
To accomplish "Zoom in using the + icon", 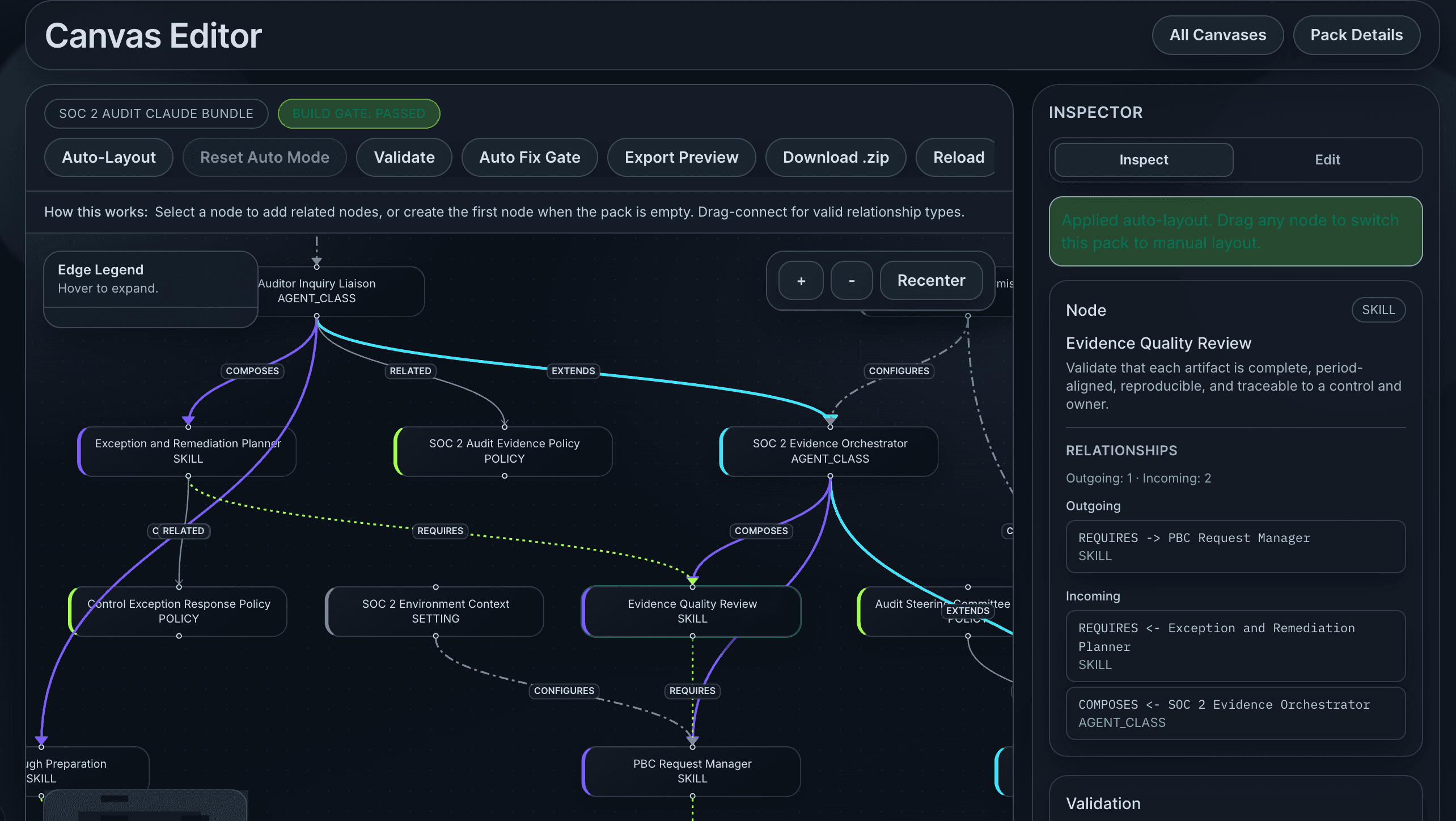I will [x=800, y=280].
